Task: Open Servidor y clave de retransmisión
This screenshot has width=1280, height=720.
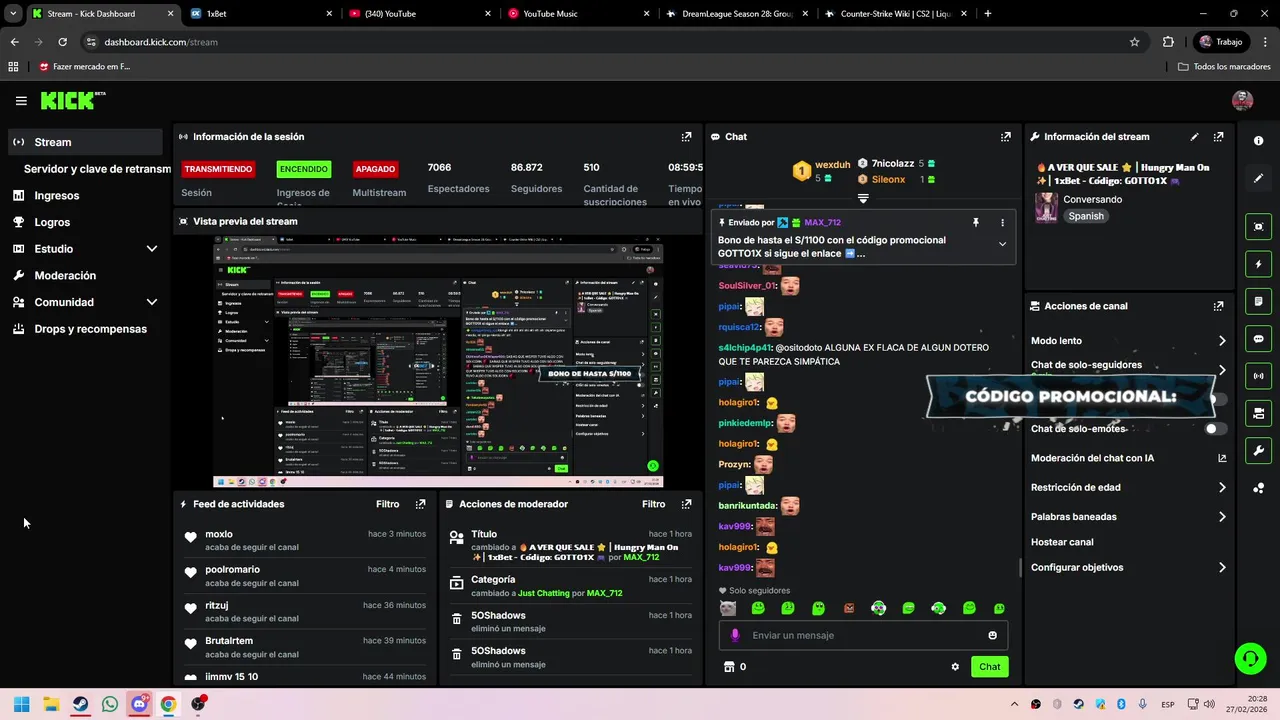Action: pos(97,169)
